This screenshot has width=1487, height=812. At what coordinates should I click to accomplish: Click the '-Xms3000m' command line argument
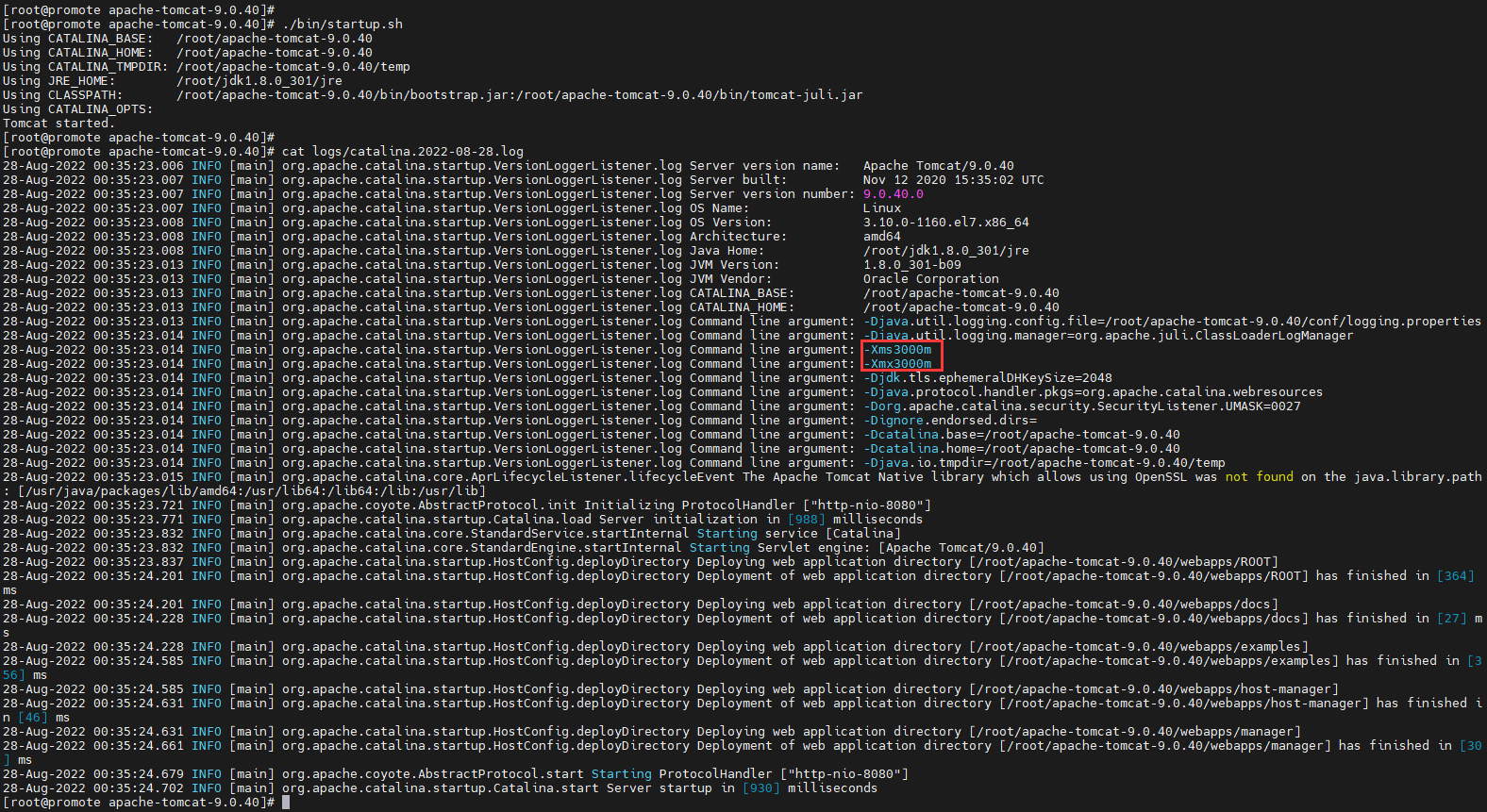897,349
